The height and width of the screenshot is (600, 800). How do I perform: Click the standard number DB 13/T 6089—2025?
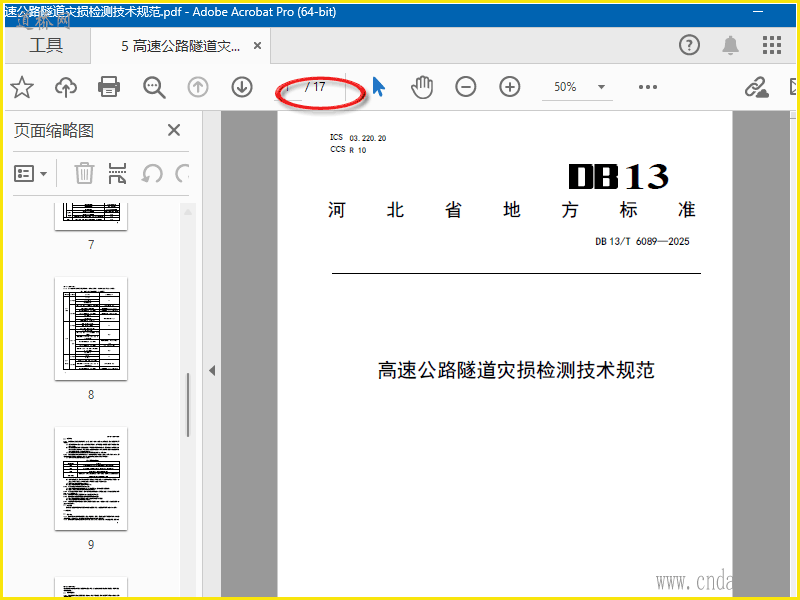642,241
